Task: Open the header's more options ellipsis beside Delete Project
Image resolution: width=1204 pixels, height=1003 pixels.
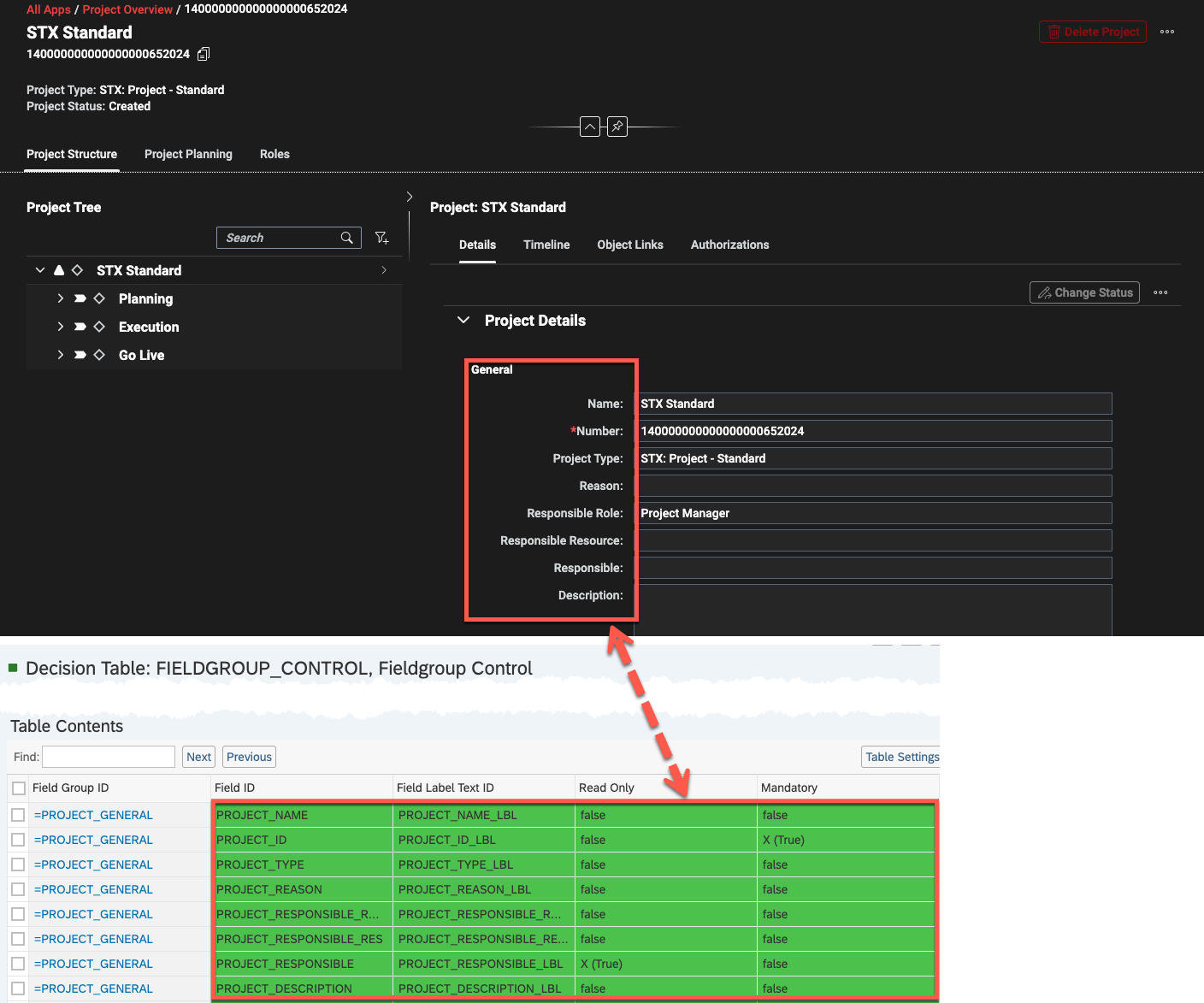Action: [x=1167, y=32]
